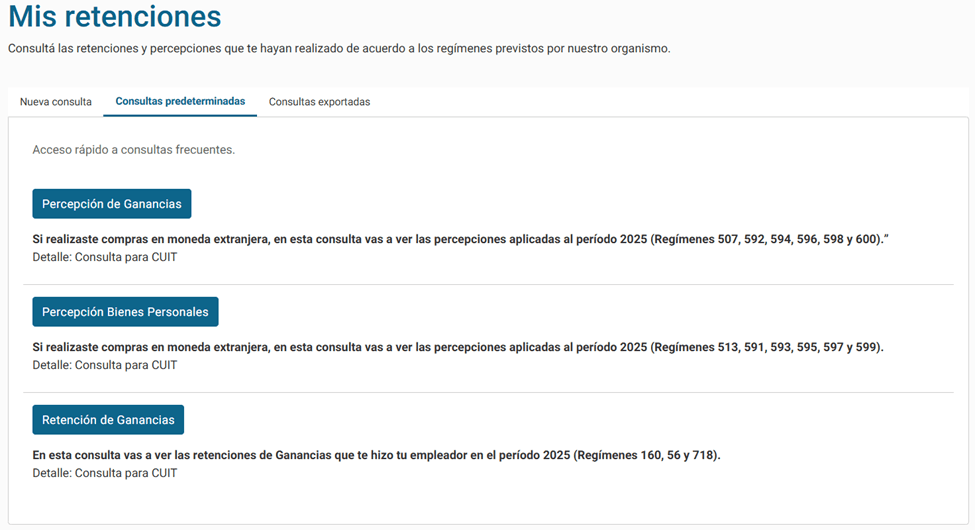This screenshot has height=530, width=975.
Task: Click the Regímenes 513, 591, 593 text
Action: pyautogui.click(x=768, y=348)
